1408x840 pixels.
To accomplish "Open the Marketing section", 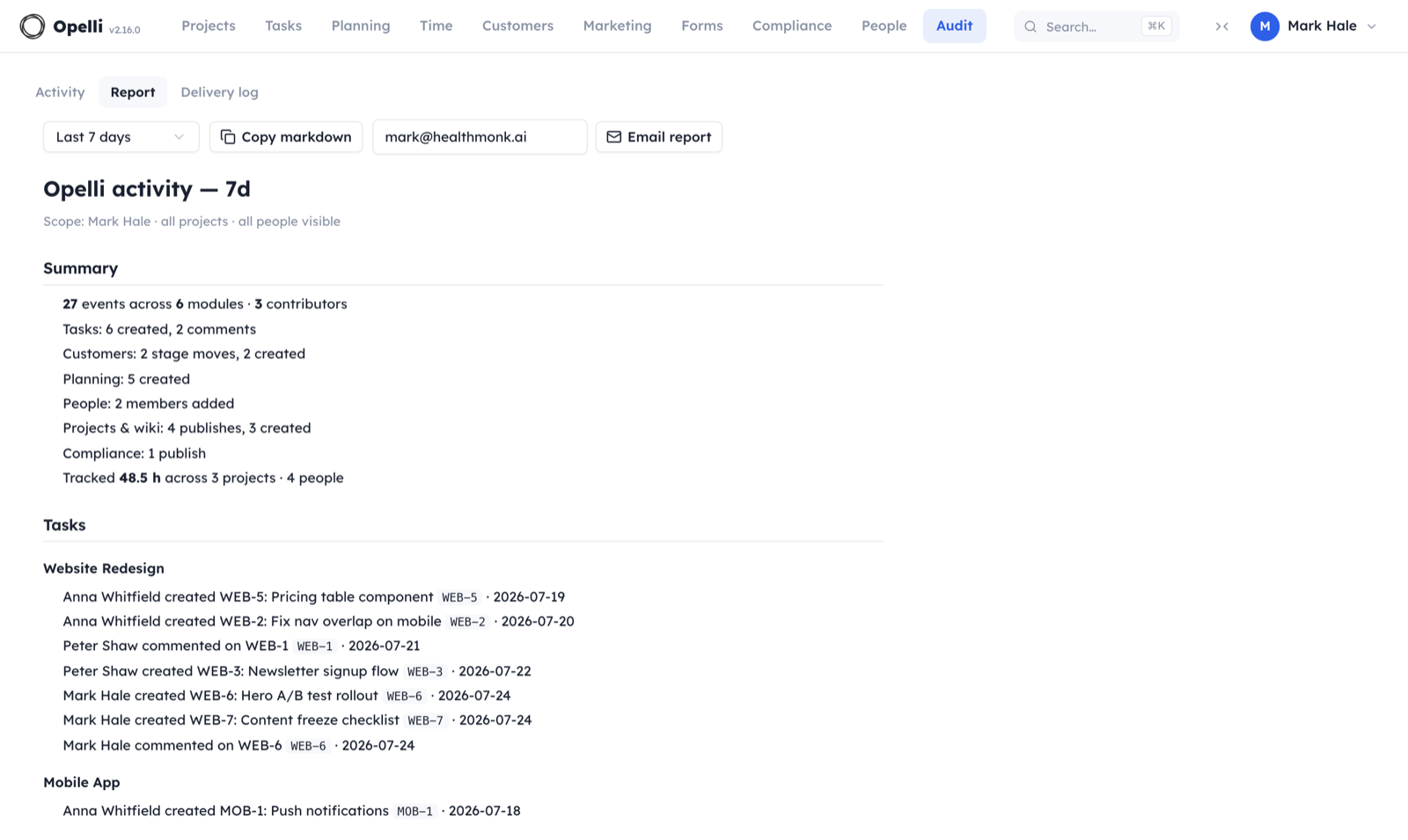I will point(617,26).
